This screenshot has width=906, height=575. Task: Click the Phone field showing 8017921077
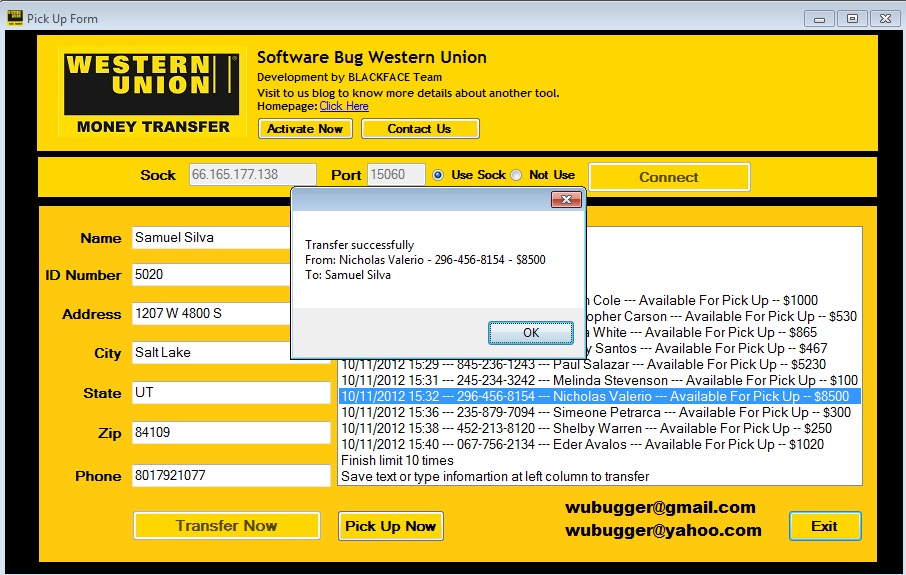(x=231, y=476)
